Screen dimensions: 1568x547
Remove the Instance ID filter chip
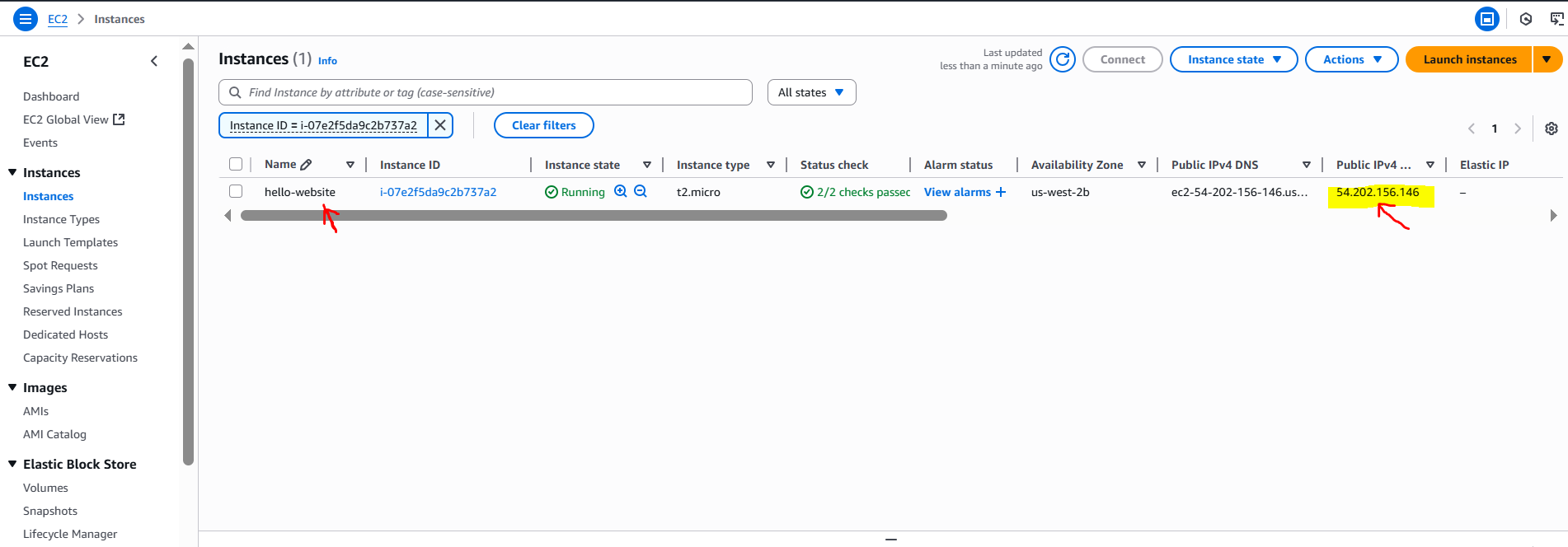coord(440,125)
